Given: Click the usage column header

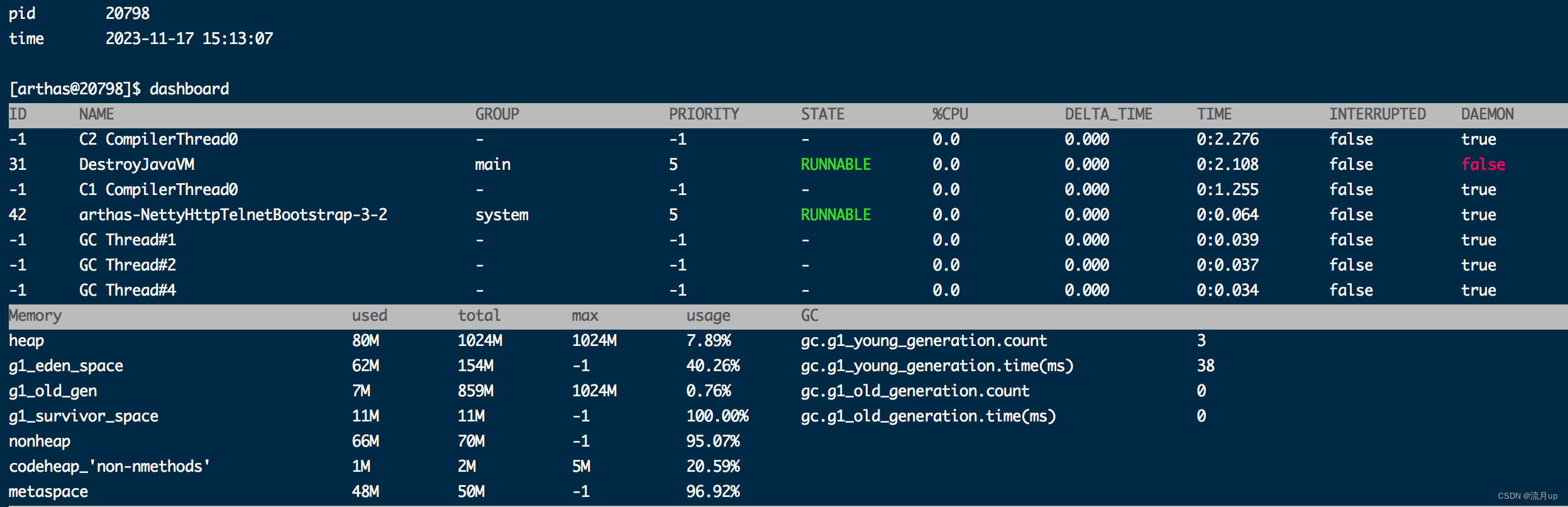Looking at the screenshot, I should point(709,315).
